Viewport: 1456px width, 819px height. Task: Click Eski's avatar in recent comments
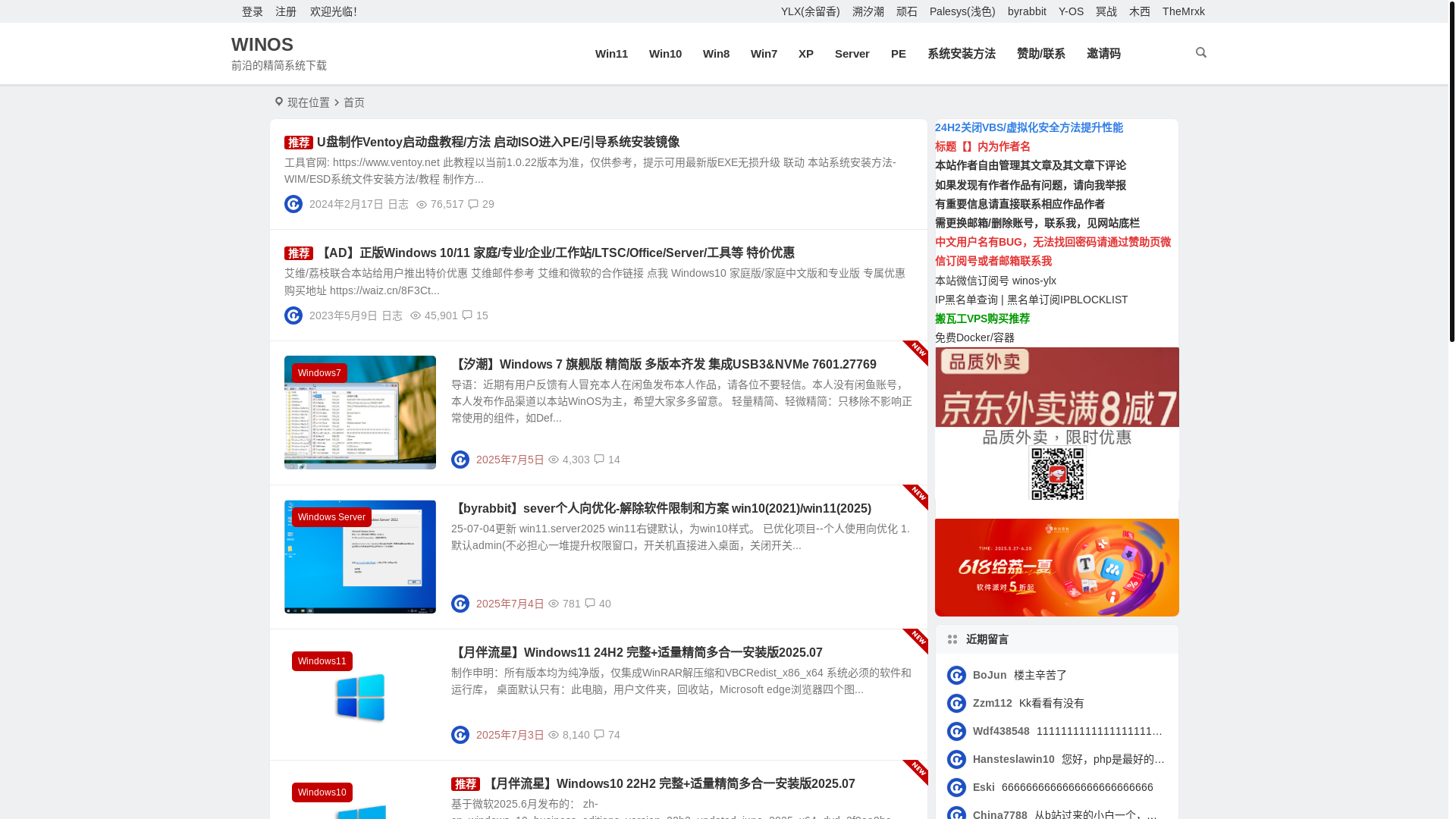956,787
